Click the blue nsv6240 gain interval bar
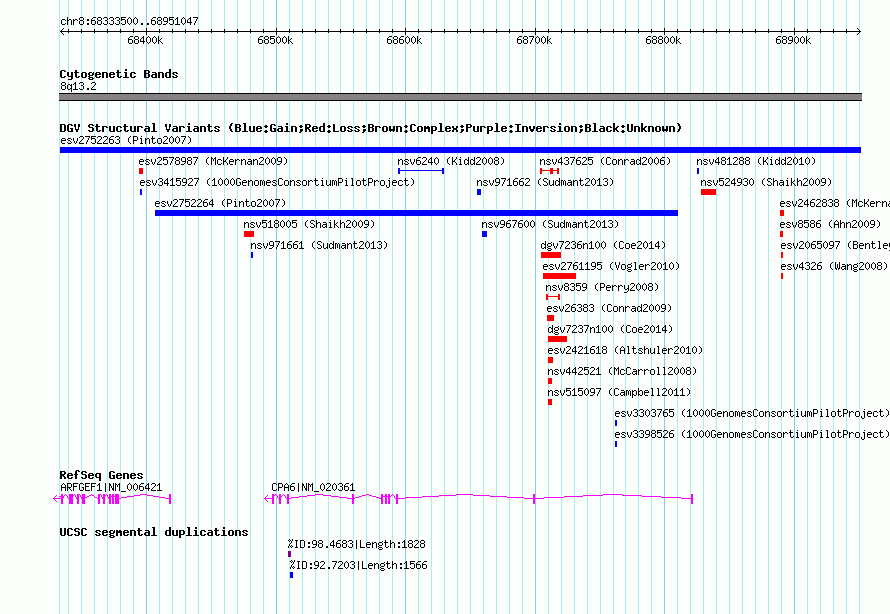Viewport: 890px width, 614px height. 421,171
